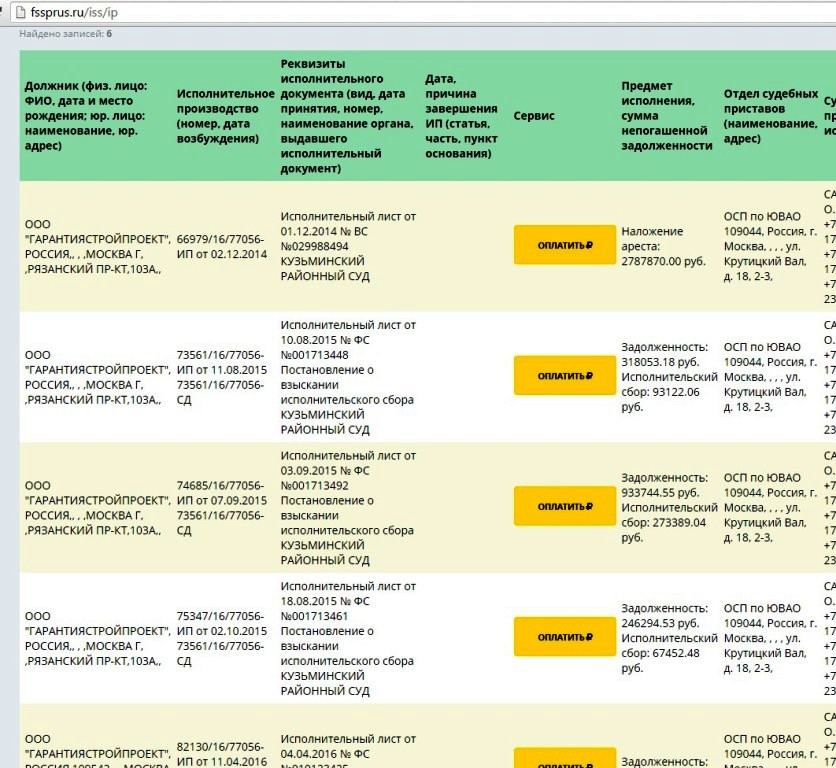Click document cell 'Исполнительный лист от 18.08.2015'

coord(348,638)
